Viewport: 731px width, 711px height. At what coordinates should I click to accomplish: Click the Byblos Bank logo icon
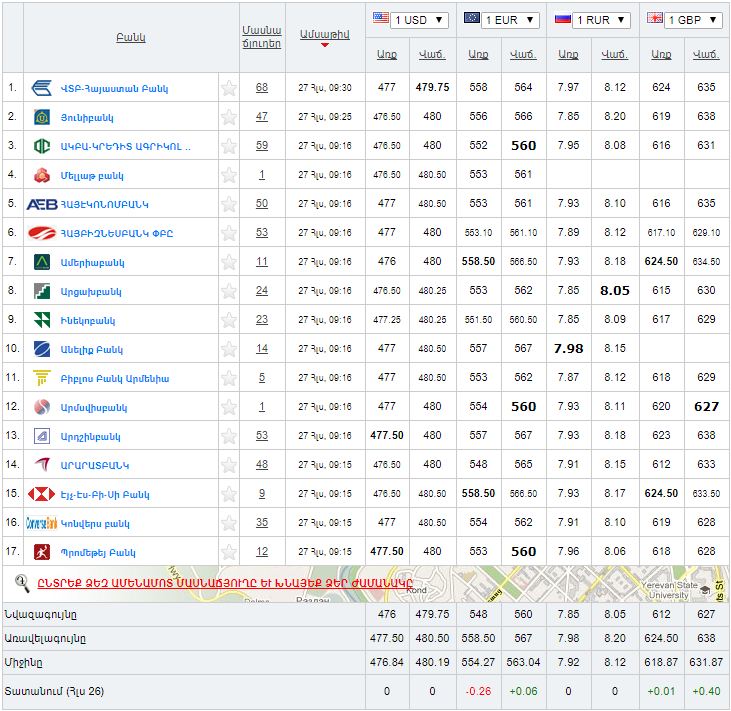click(42, 378)
